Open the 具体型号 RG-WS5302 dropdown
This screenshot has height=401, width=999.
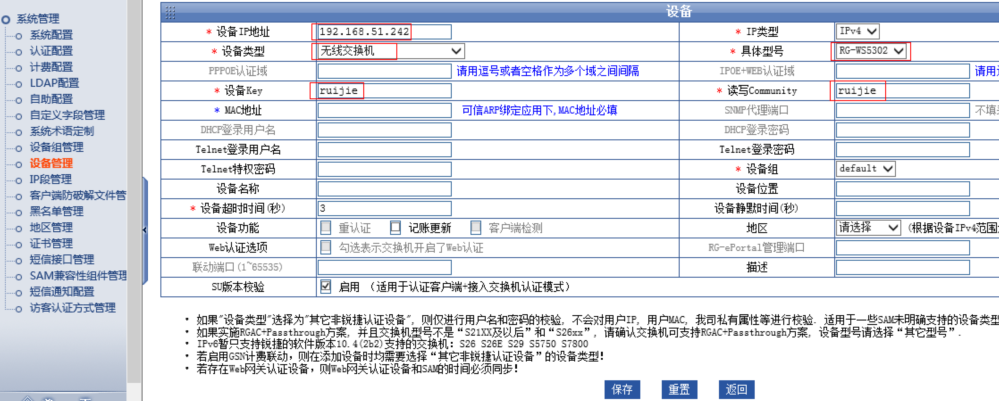coord(870,51)
